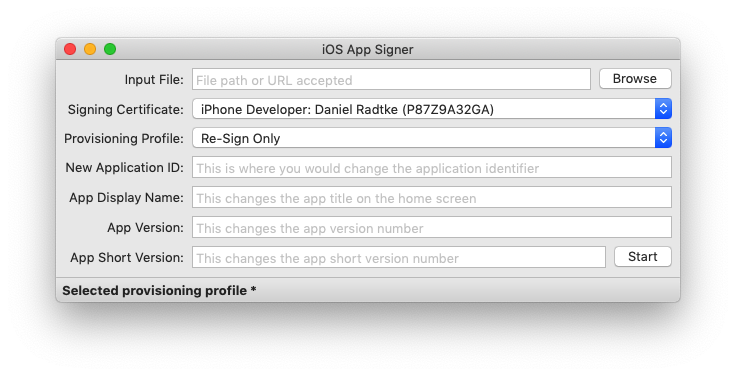The image size is (736, 376).
Task: Click the 'Selected provisioning profile *' status text
Action: 159,291
